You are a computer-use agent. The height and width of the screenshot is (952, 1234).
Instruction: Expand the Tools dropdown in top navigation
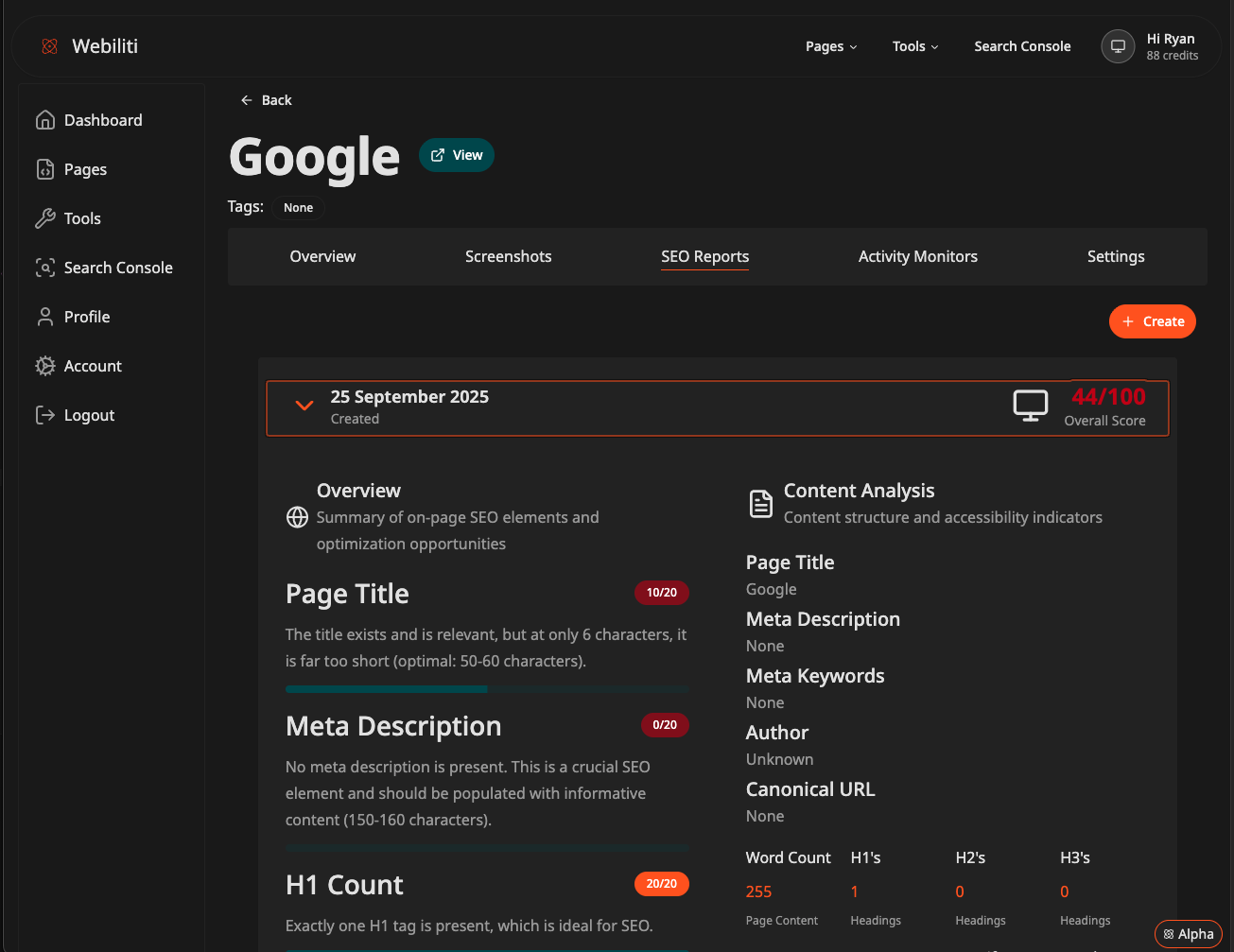pos(915,46)
